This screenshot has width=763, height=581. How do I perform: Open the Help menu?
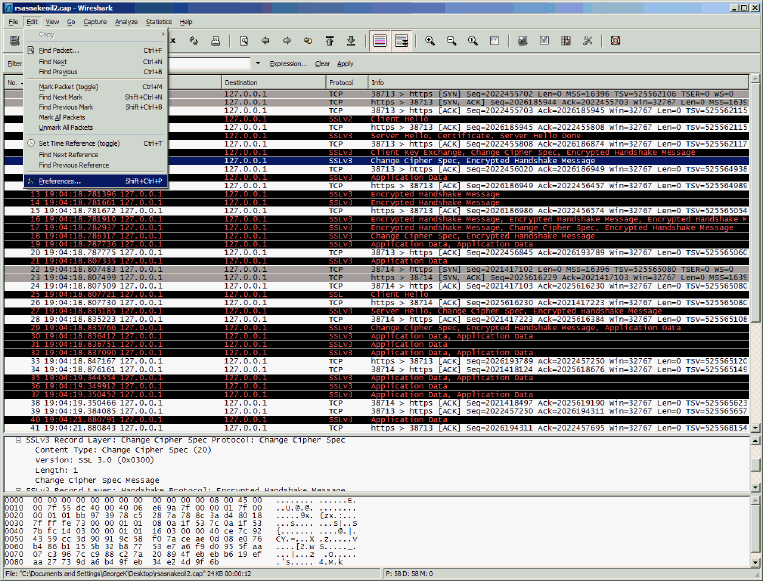tap(186, 21)
